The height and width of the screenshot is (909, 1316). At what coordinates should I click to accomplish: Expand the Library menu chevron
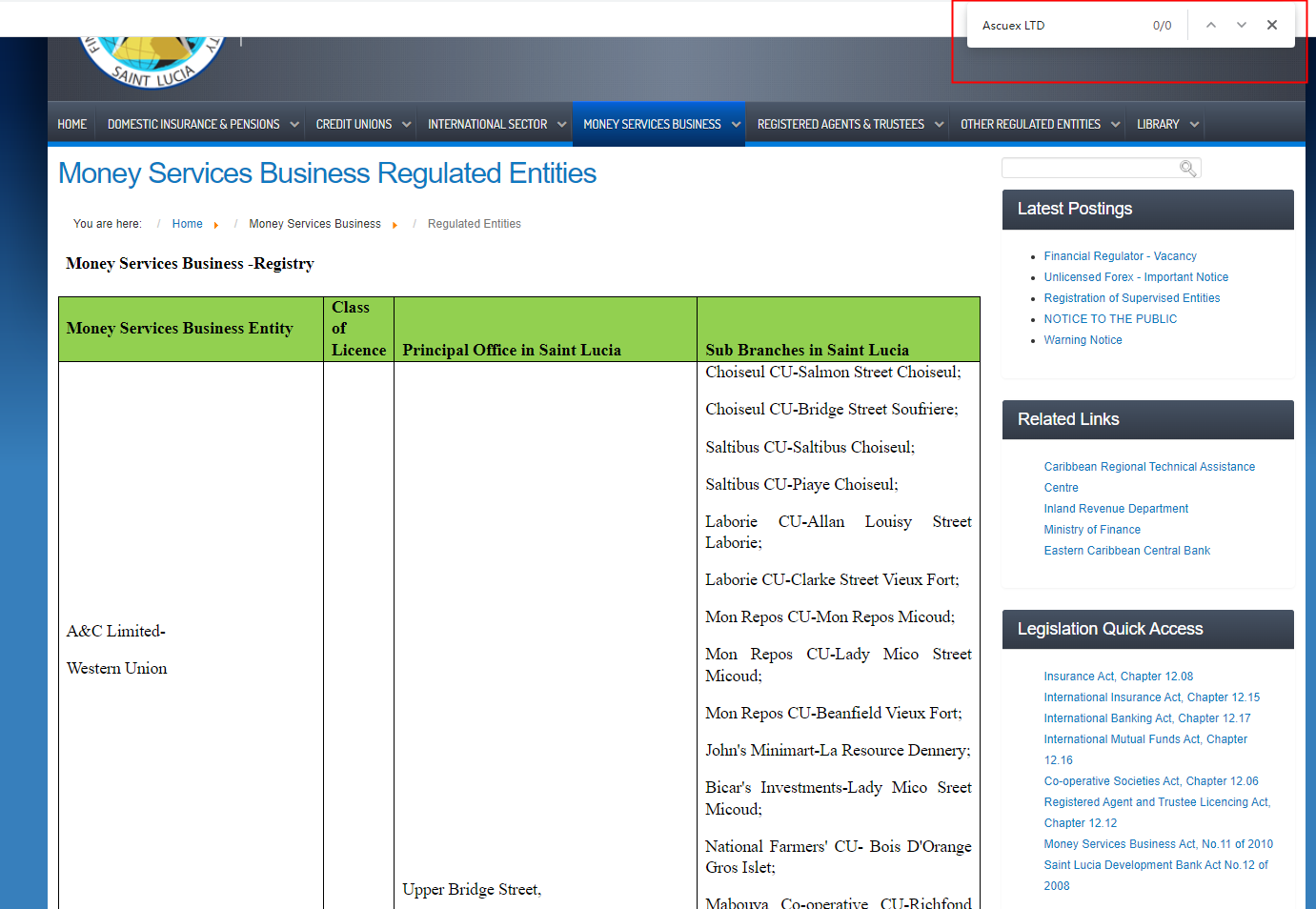[1194, 125]
